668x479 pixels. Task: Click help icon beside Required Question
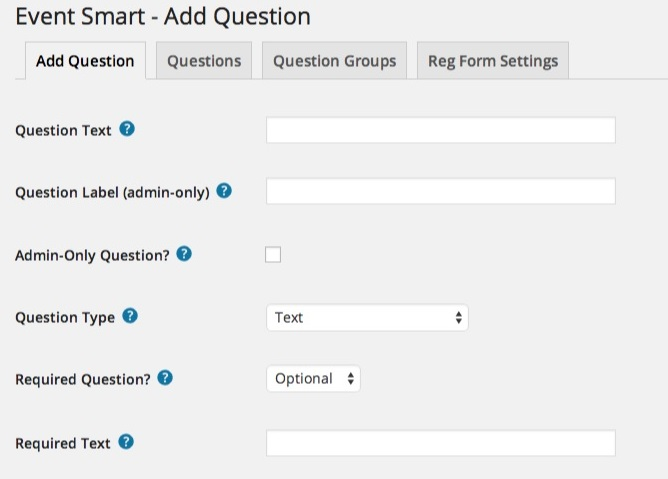pyautogui.click(x=165, y=378)
